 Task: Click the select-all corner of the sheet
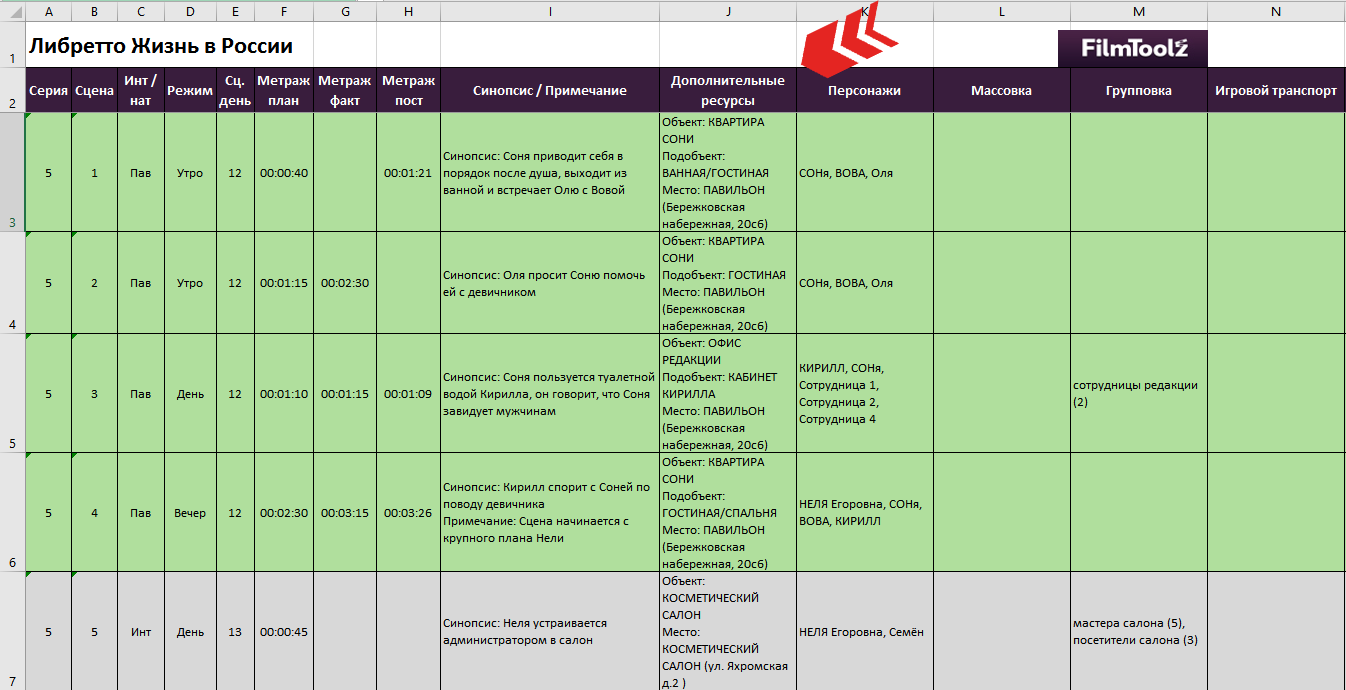click(x=12, y=11)
